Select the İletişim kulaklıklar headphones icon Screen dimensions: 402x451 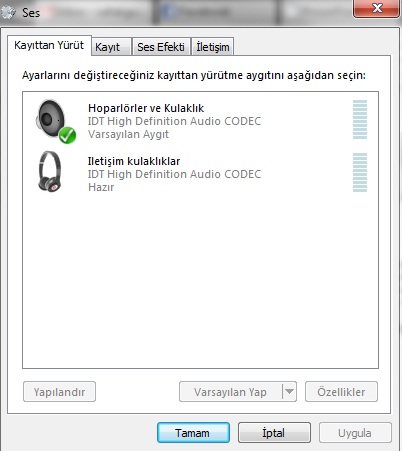point(50,172)
